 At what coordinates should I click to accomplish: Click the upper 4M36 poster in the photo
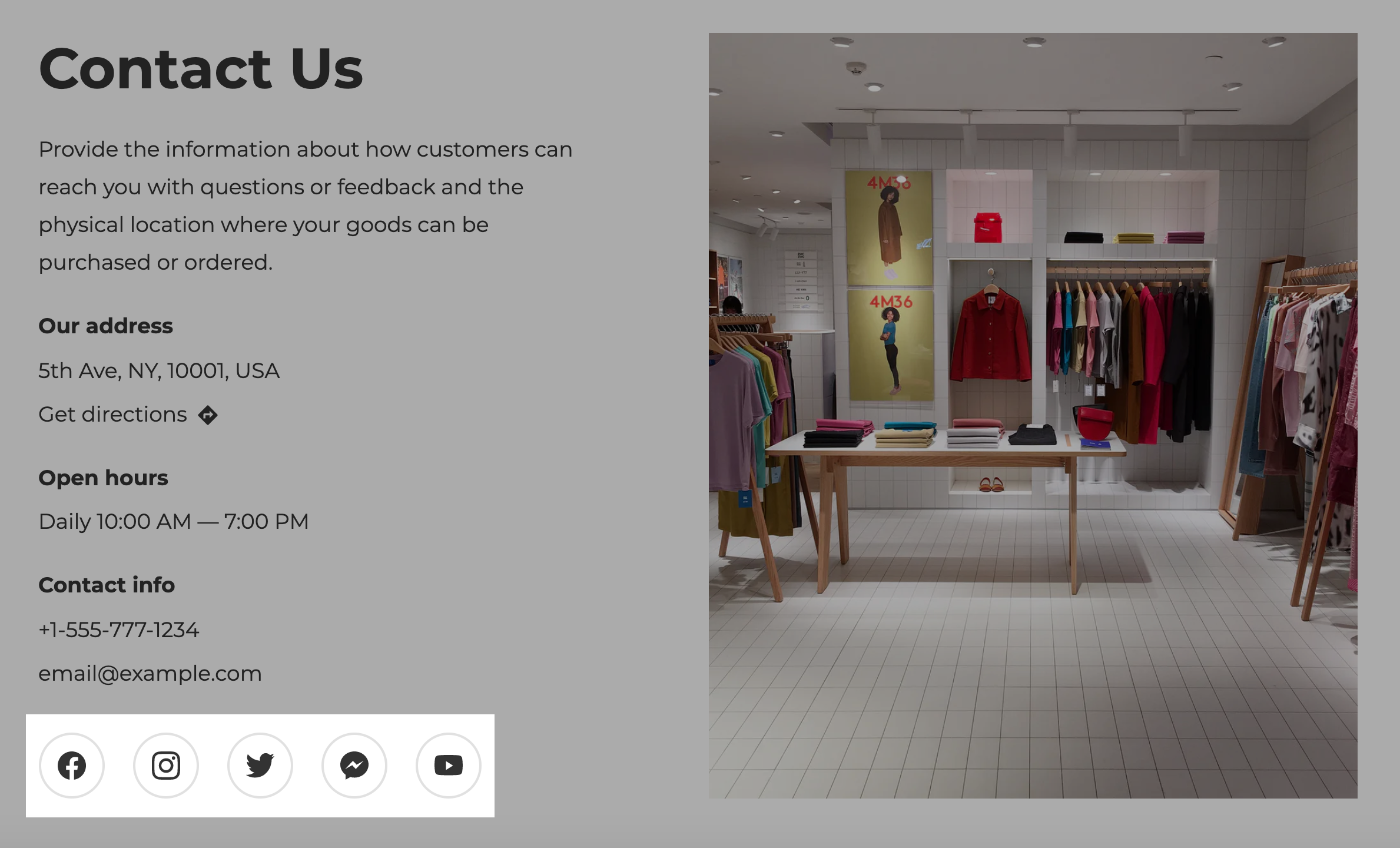tap(889, 228)
